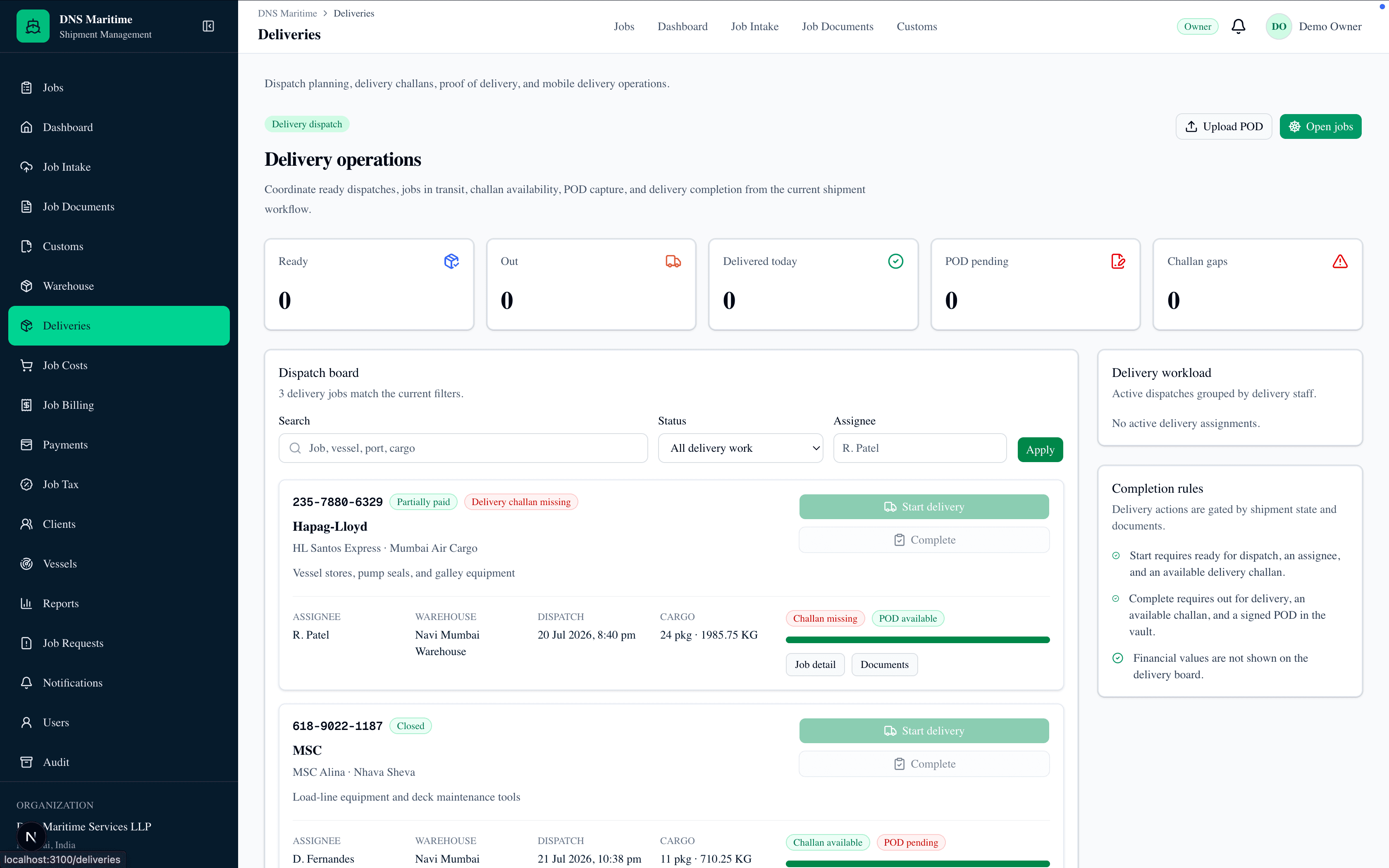Click the DNS Maritime ship logo
The width and height of the screenshot is (1389, 868).
[x=33, y=26]
